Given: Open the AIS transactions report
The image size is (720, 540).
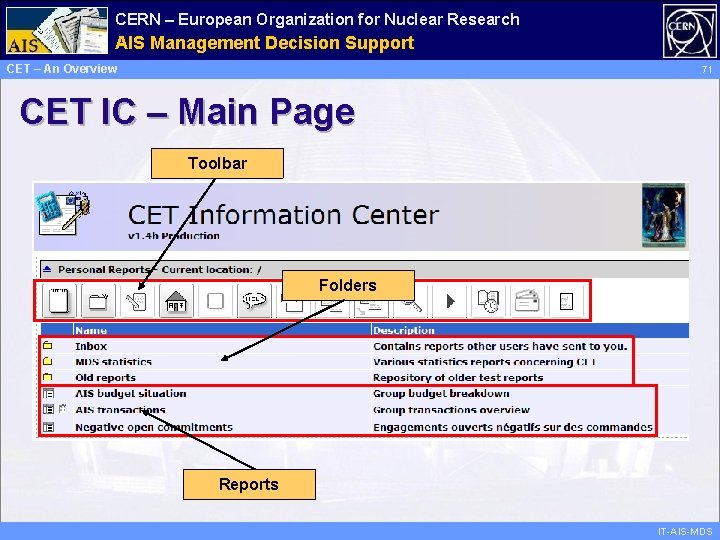Looking at the screenshot, I should pos(120,410).
